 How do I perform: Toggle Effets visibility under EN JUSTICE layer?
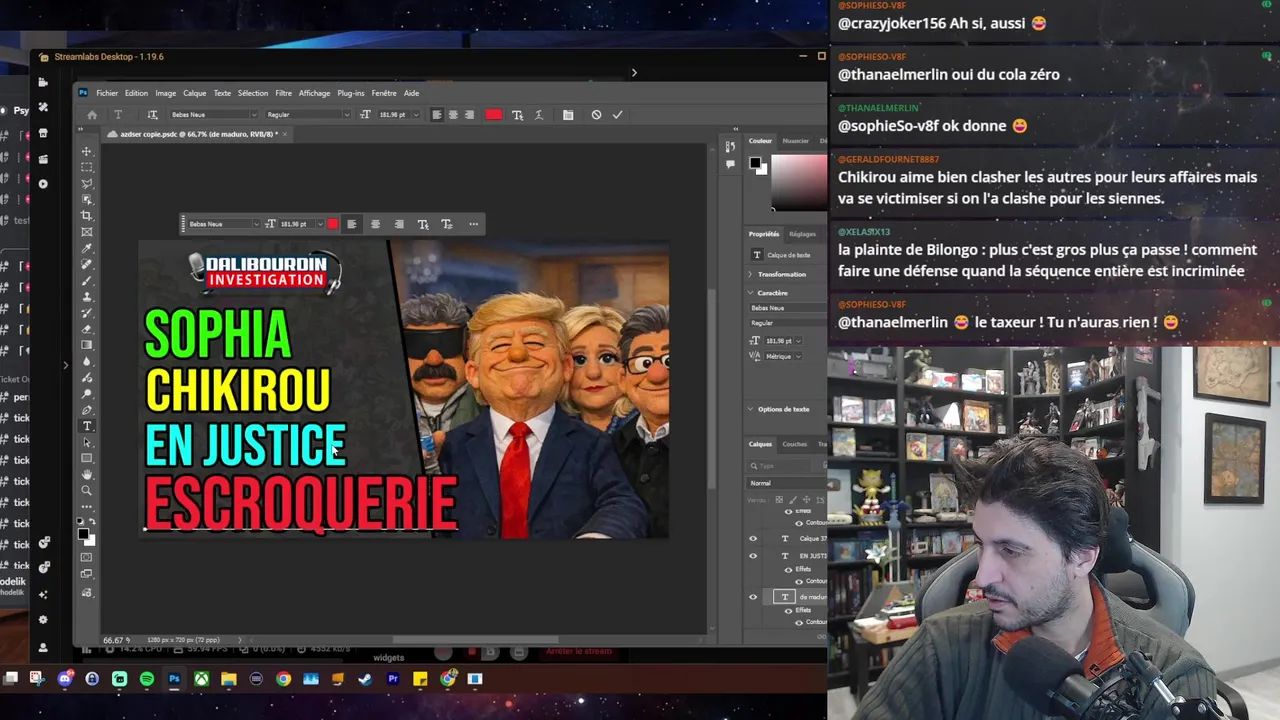(788, 569)
